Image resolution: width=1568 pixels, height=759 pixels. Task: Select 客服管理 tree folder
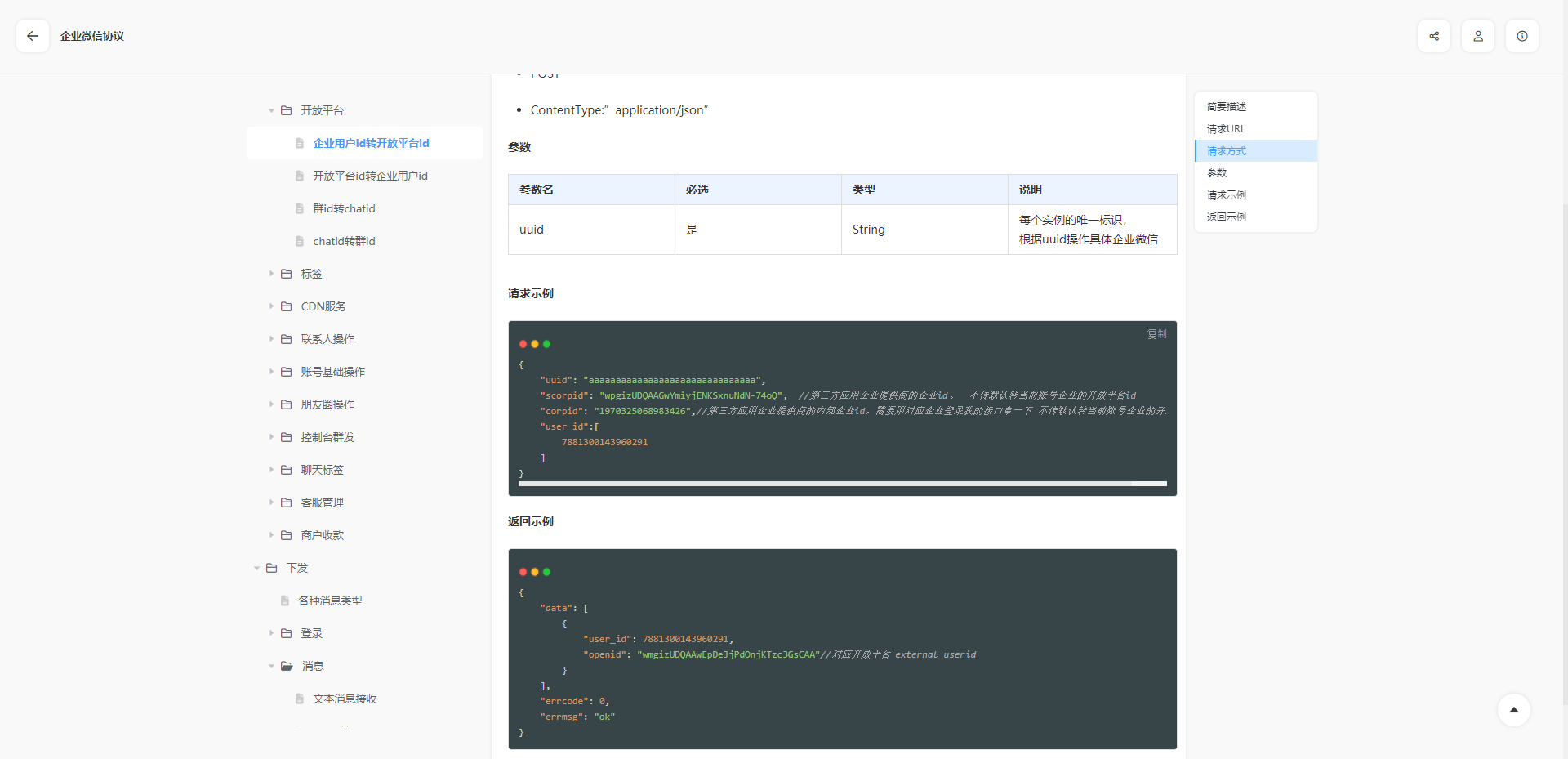322,502
